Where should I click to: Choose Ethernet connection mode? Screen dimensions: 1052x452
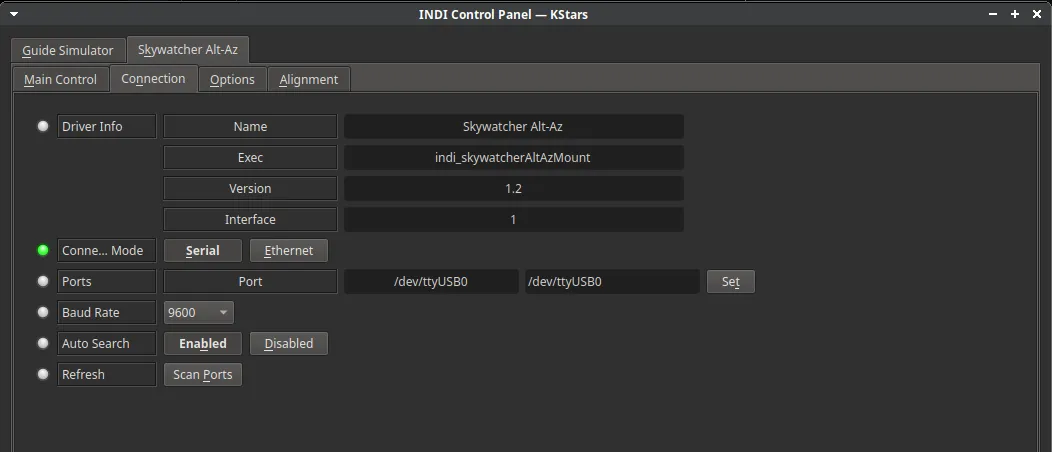[288, 250]
